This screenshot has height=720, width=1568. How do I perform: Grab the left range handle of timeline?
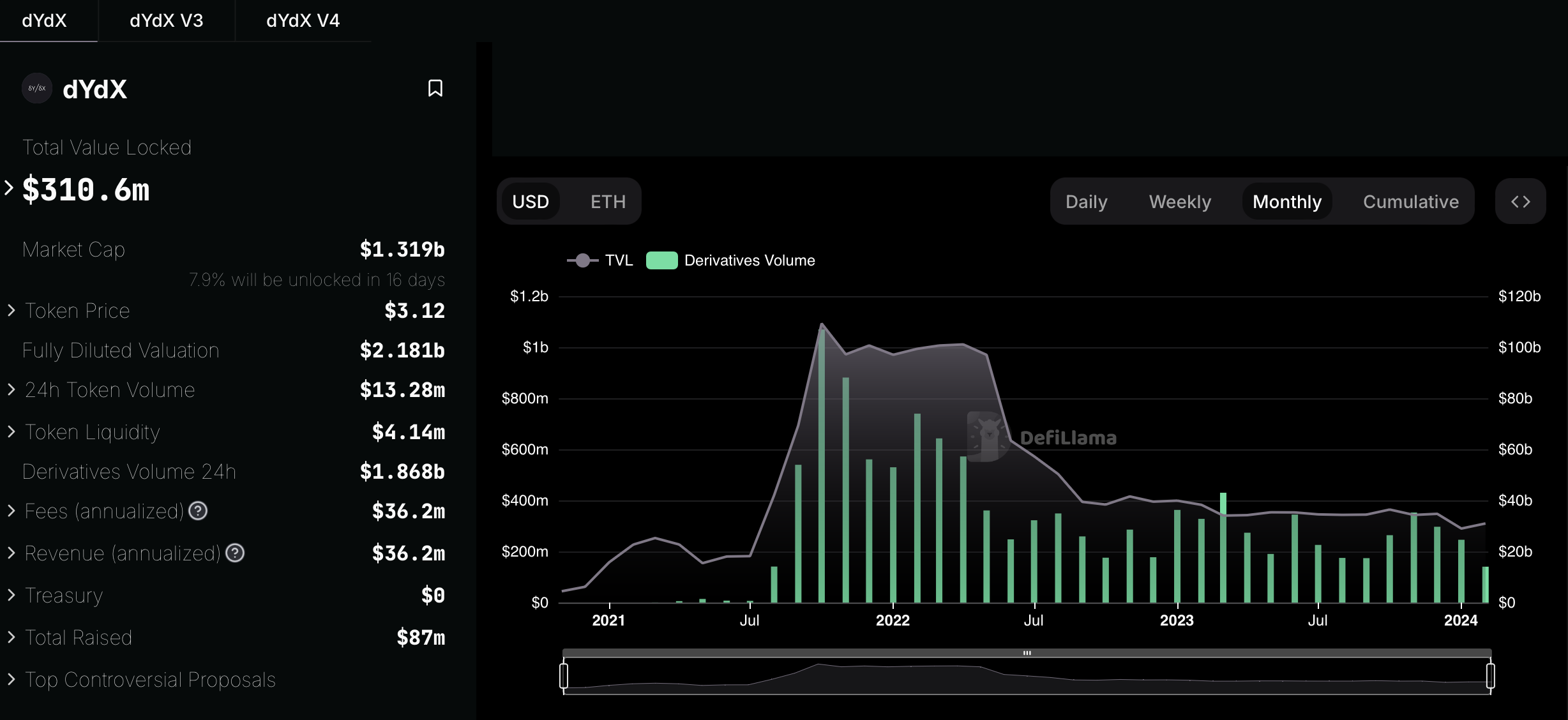coord(564,675)
